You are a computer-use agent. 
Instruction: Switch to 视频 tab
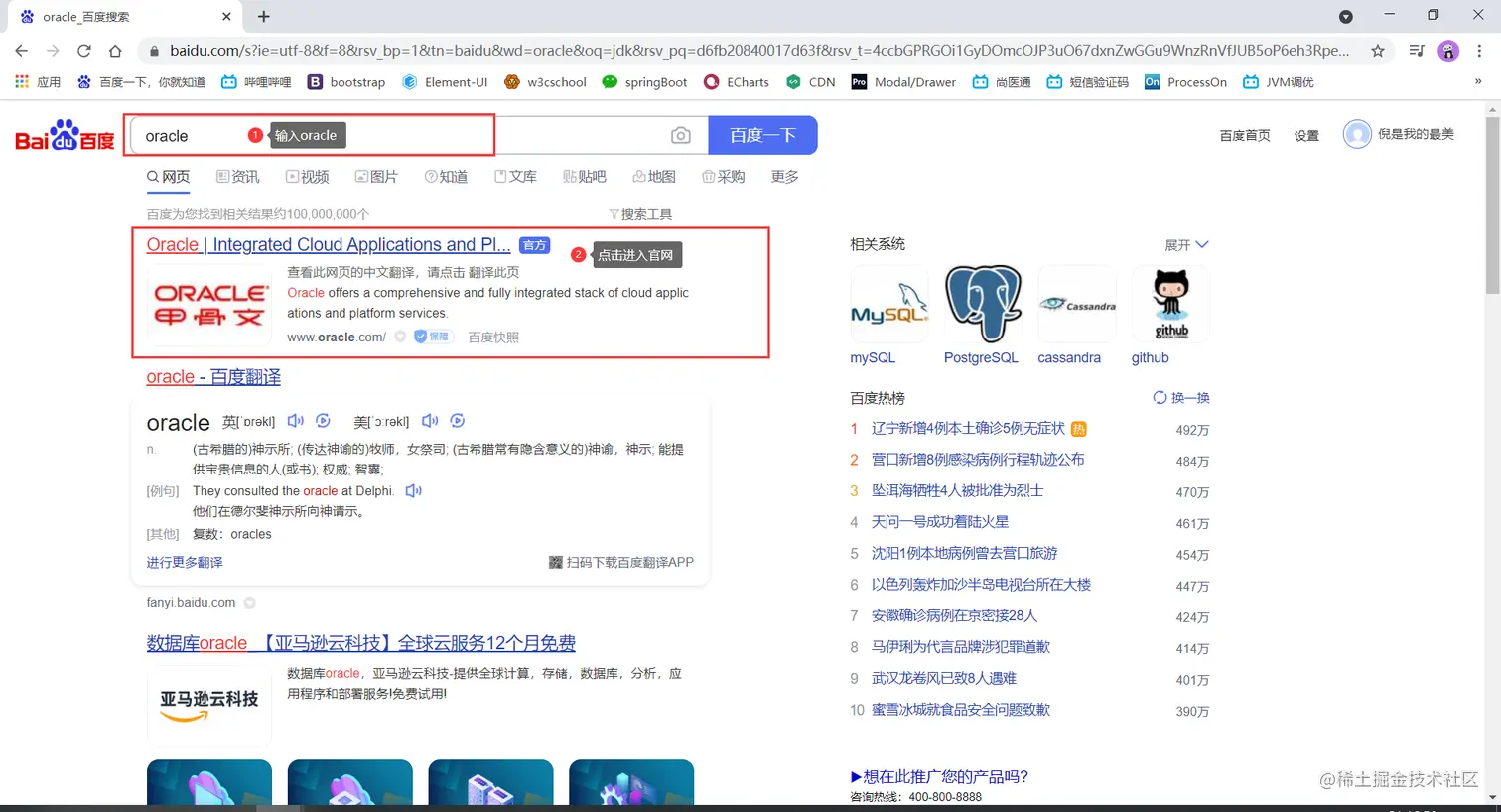pyautogui.click(x=308, y=177)
